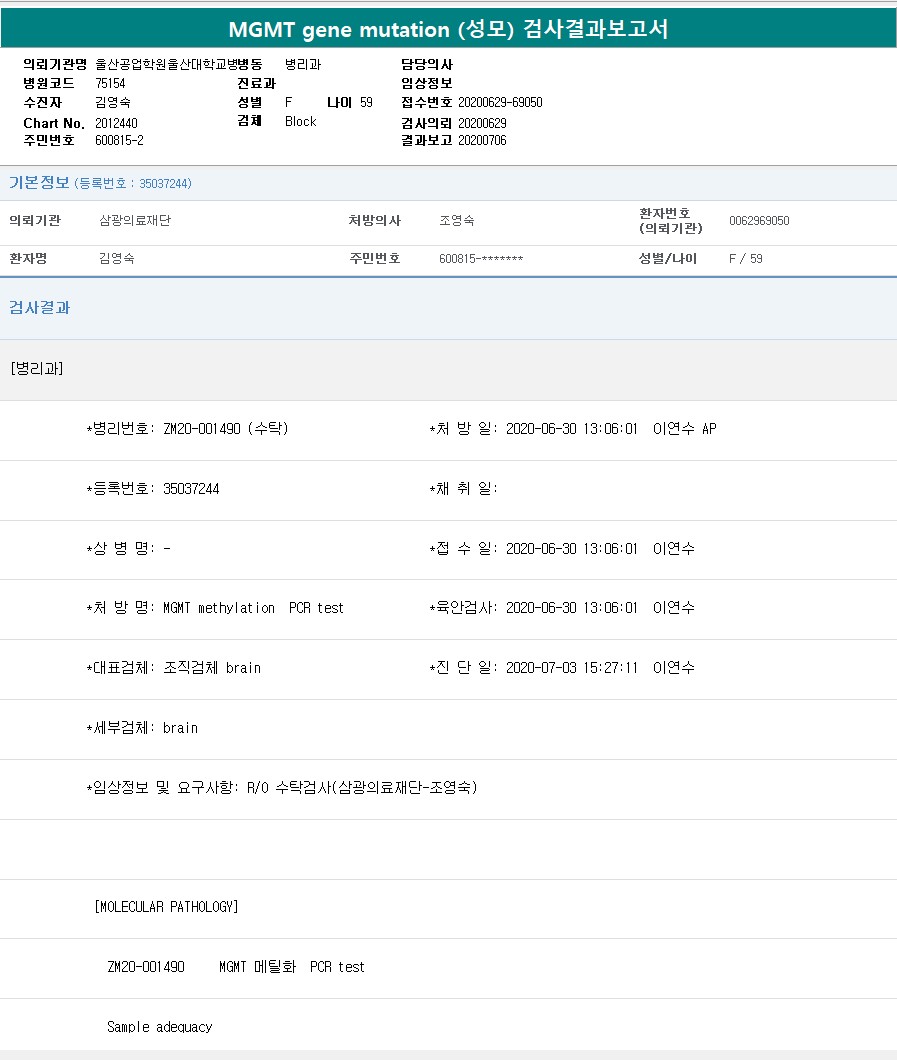Viewport: 897px width, 1060px height.
Task: Select the 기본정보 section header
Action: (x=39, y=183)
